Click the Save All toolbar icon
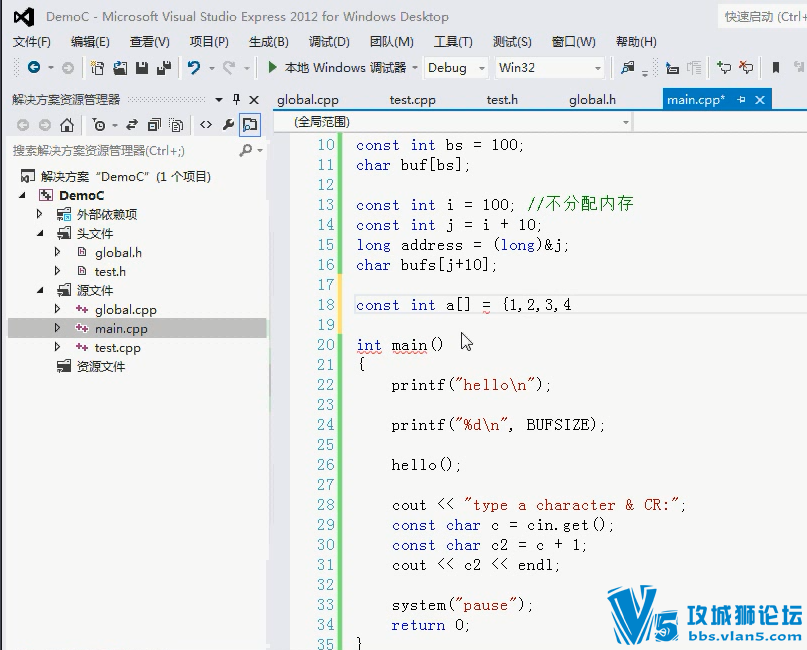This screenshot has width=807, height=650. click(x=164, y=67)
